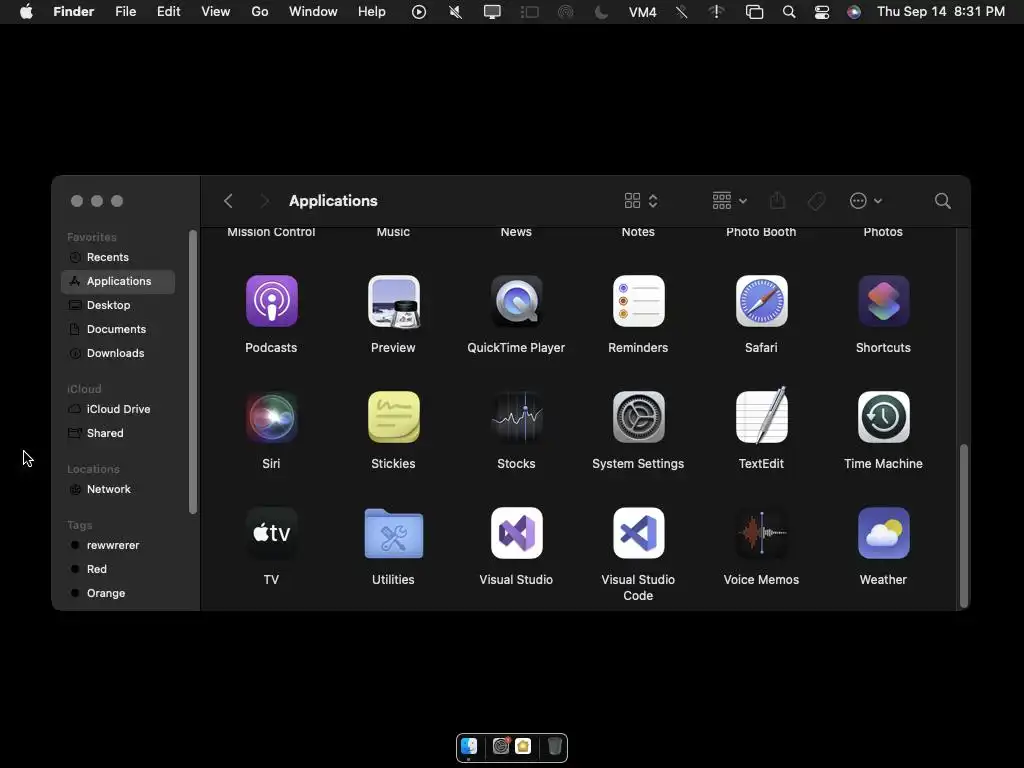Select Desktop in the sidebar
This screenshot has width=1024, height=768.
(118, 305)
